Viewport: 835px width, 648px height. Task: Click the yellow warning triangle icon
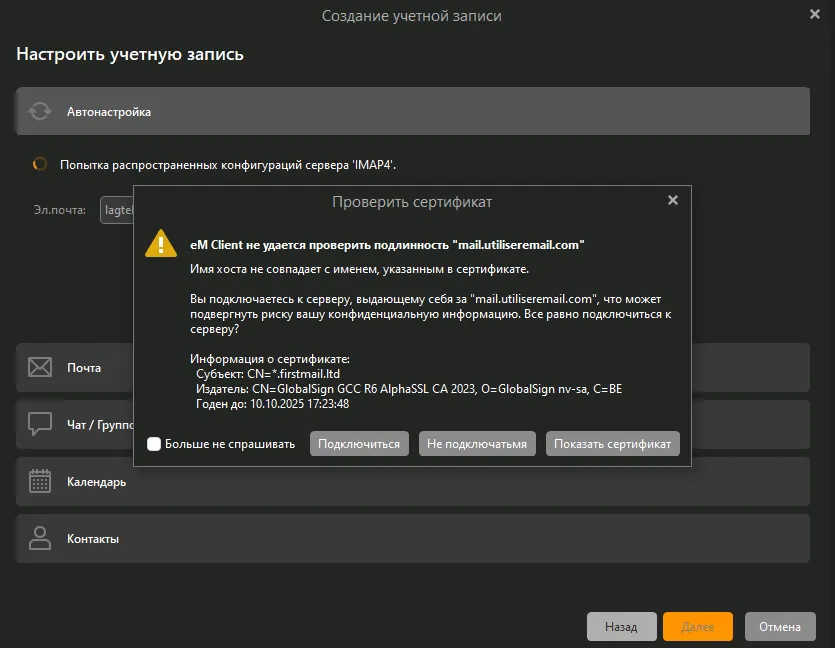pos(161,244)
